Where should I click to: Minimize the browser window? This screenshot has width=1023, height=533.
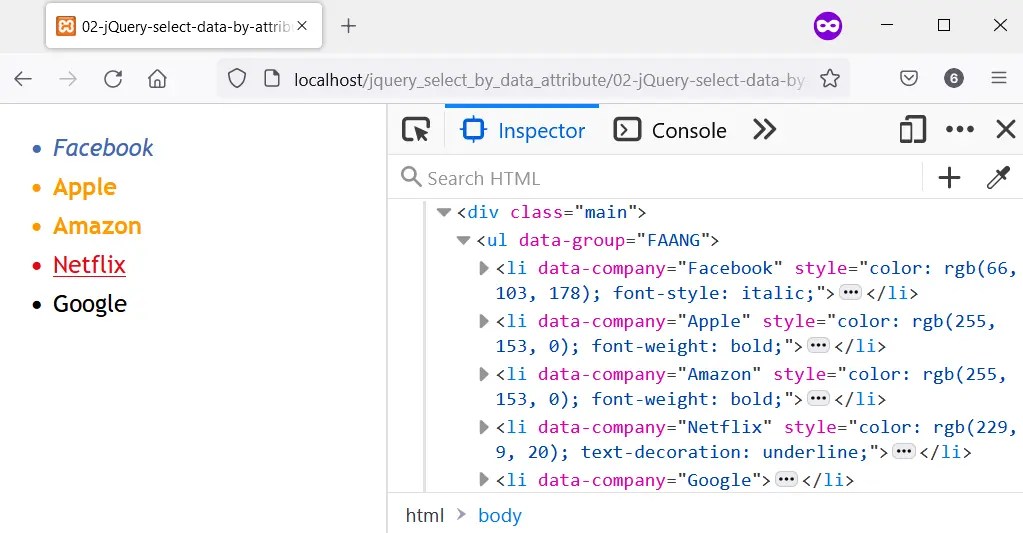(887, 25)
